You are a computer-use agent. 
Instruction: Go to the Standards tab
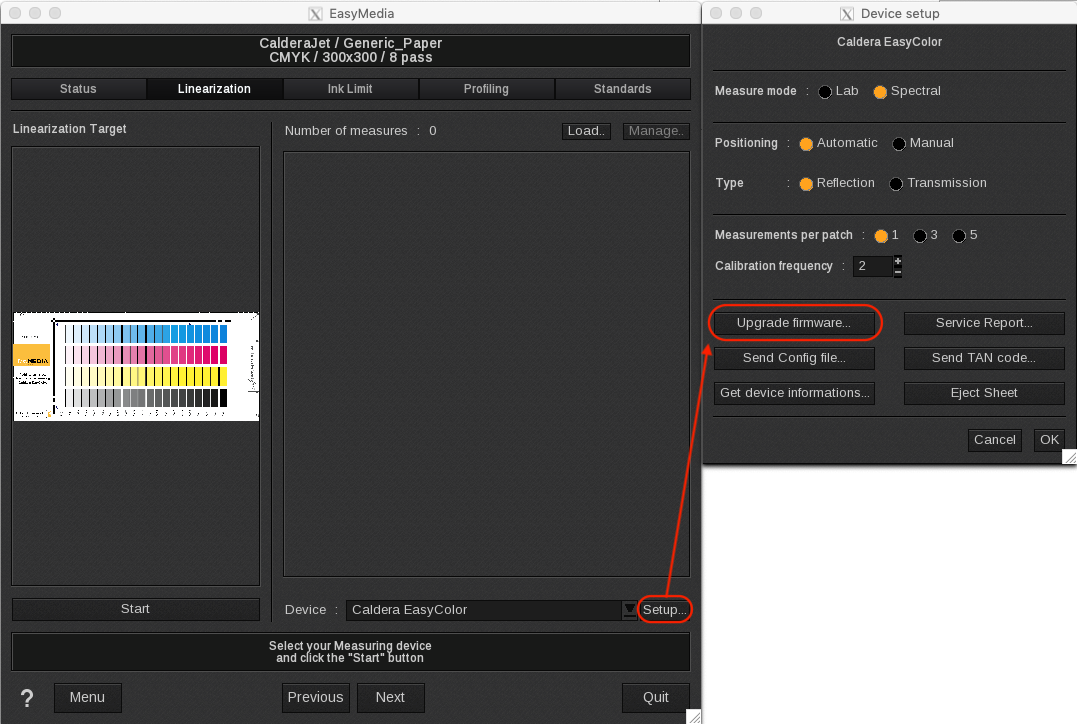(x=622, y=89)
